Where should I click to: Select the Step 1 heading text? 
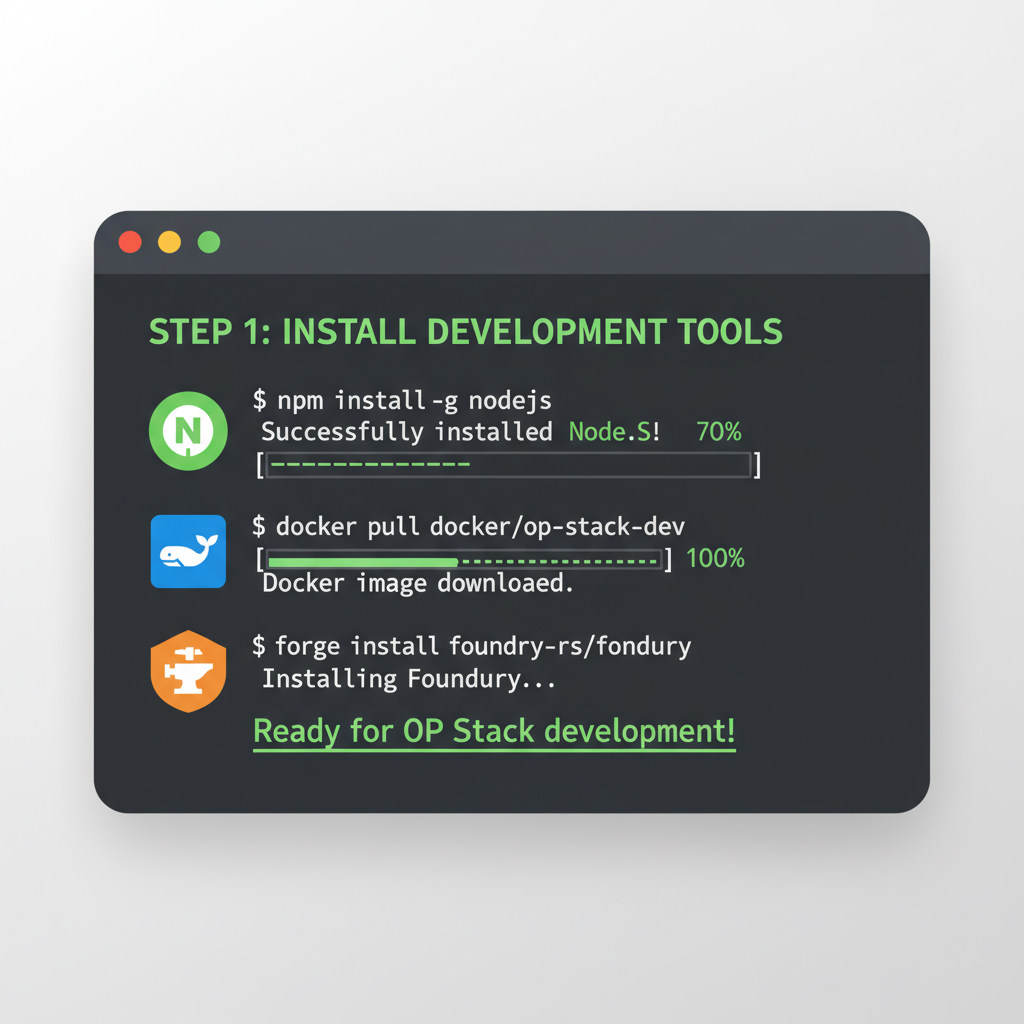pyautogui.click(x=467, y=331)
